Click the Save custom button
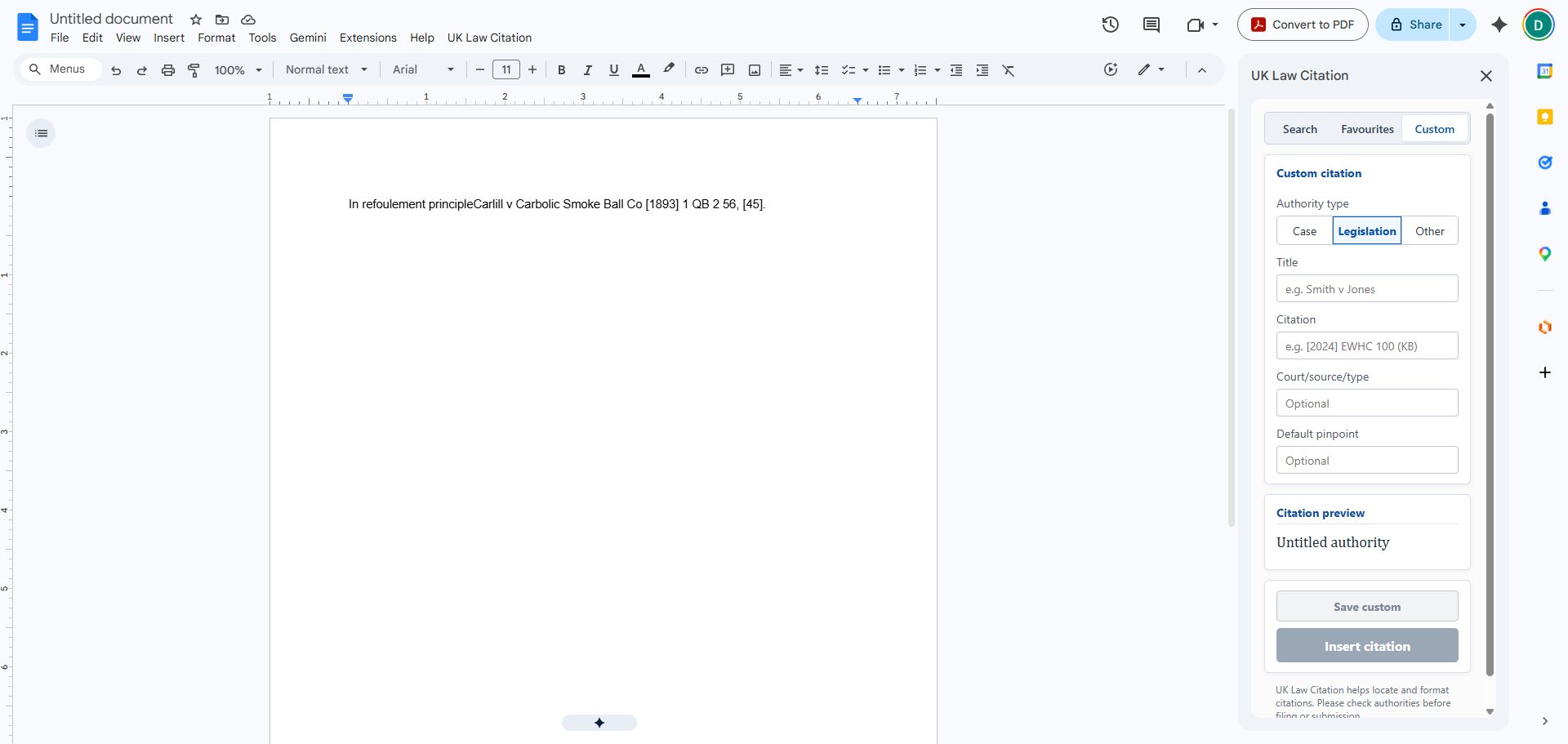Screen dimensions: 1568x744 point(1367,607)
